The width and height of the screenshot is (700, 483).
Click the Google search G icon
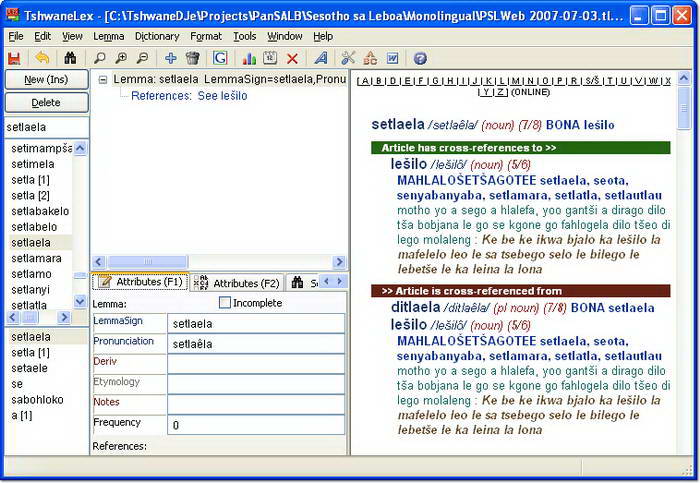click(220, 58)
